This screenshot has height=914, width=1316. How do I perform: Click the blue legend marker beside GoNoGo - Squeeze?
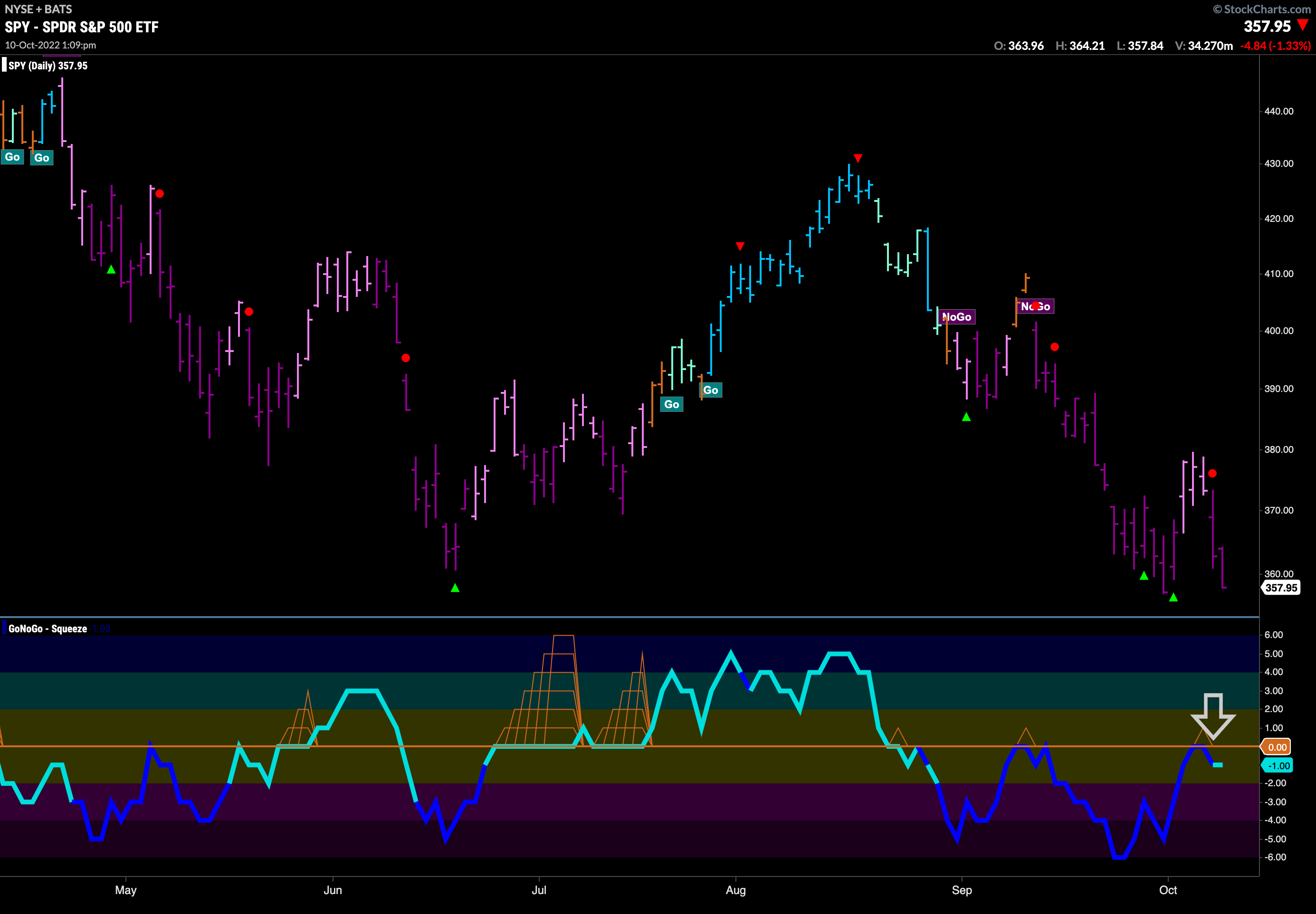point(4,628)
